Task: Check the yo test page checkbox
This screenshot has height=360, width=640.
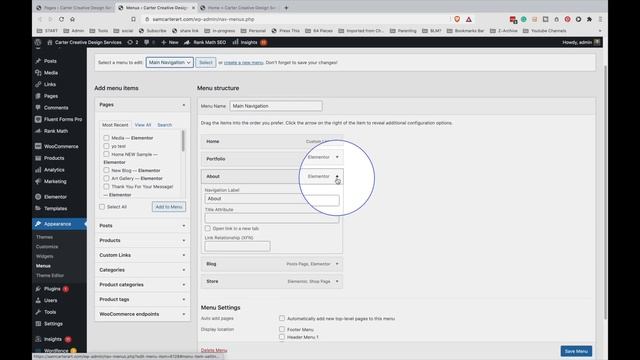Action: 106,146
